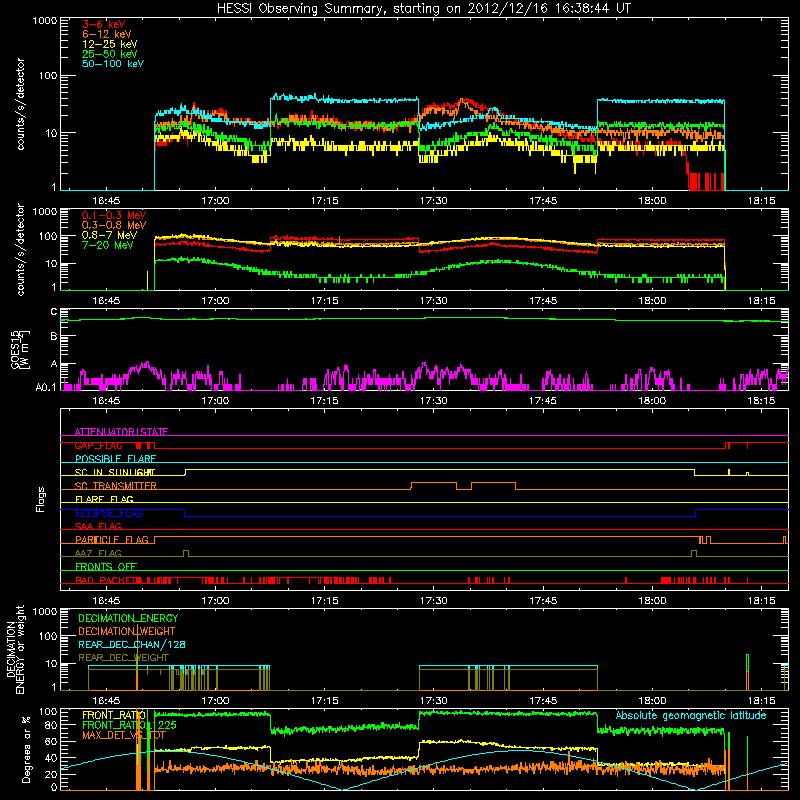Select the FRONT_RATIO_1225 legend label
The width and height of the screenshot is (800, 800).
pyautogui.click(x=129, y=725)
